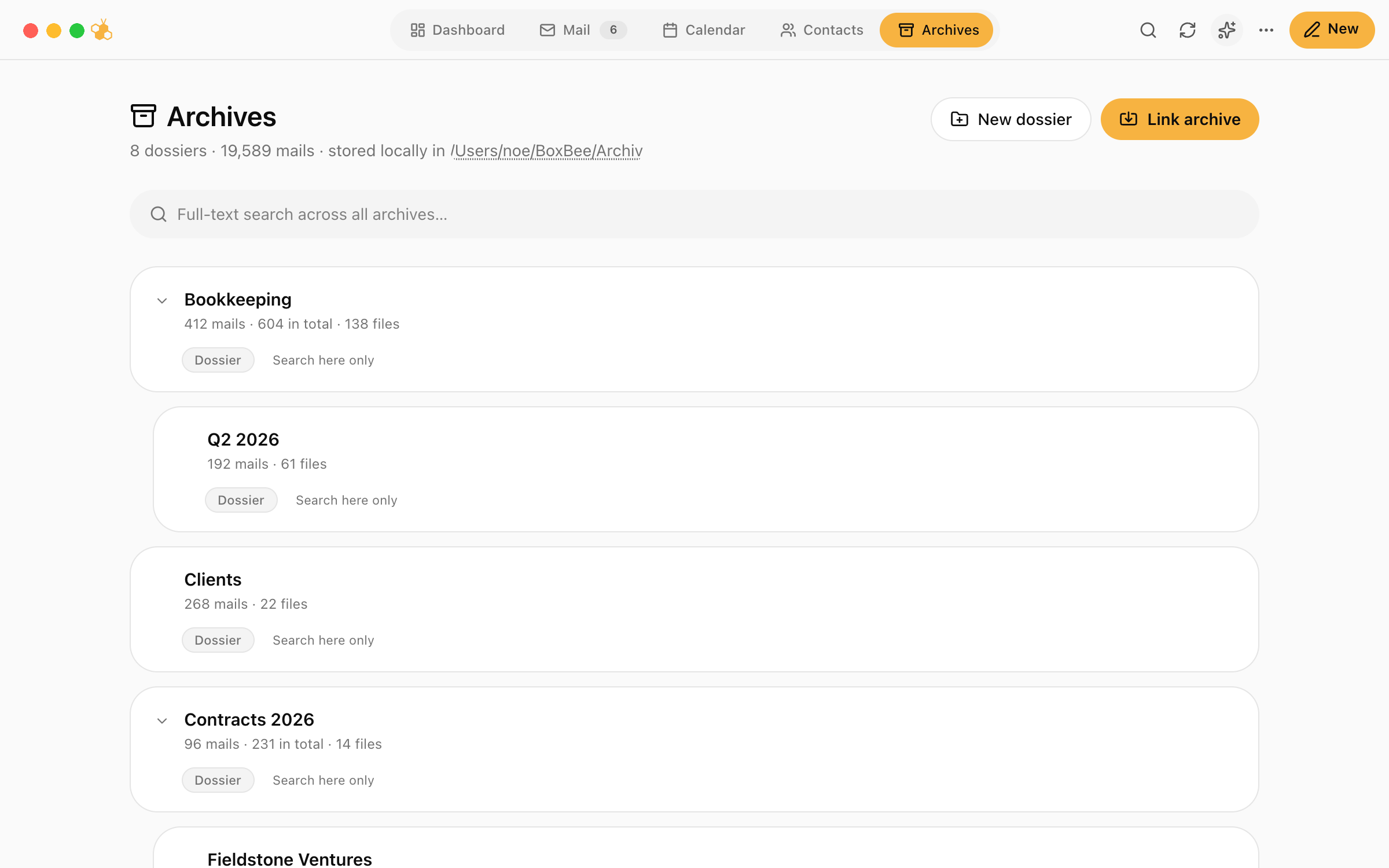Switch to the Dashboard tab
The height and width of the screenshot is (868, 1389).
(x=457, y=30)
